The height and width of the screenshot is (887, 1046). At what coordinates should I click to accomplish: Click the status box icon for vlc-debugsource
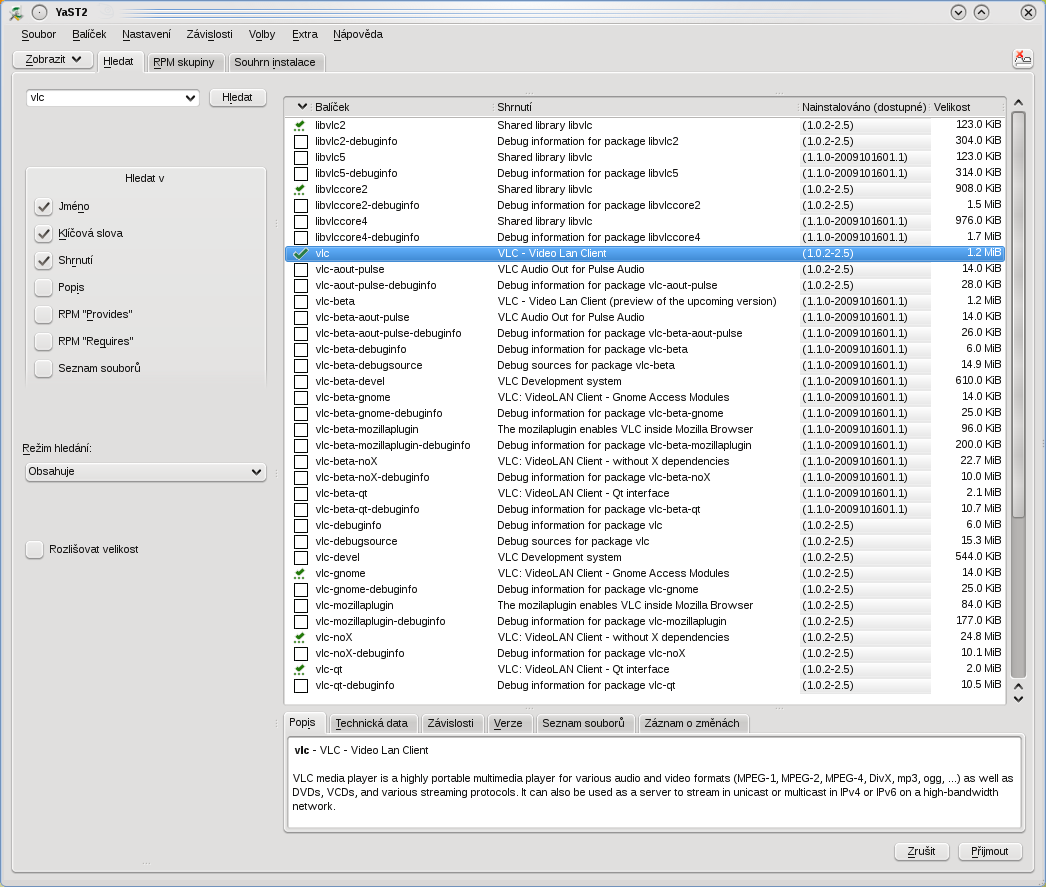click(x=301, y=542)
